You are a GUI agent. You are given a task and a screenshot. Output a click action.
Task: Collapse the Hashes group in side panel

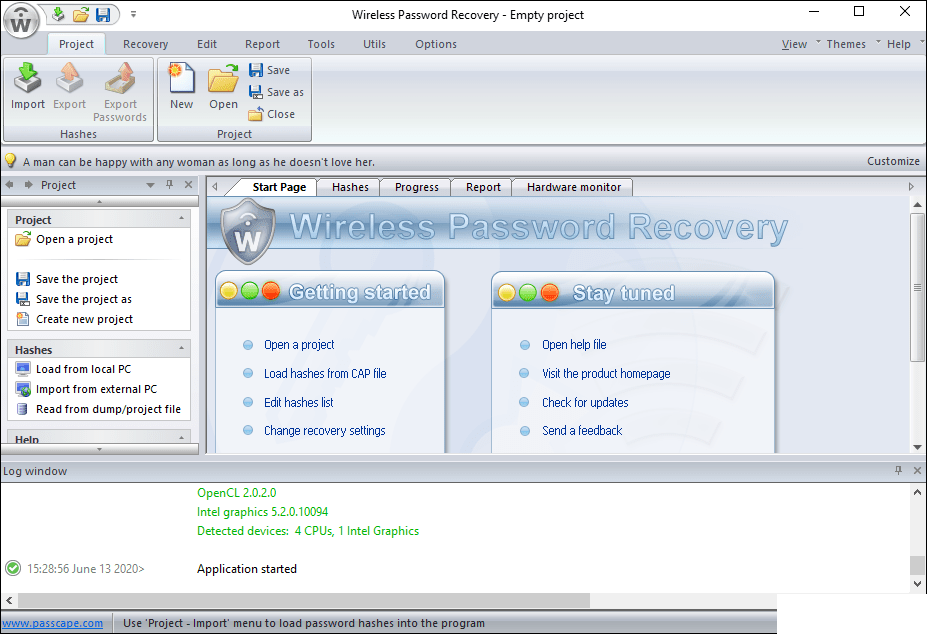(181, 348)
